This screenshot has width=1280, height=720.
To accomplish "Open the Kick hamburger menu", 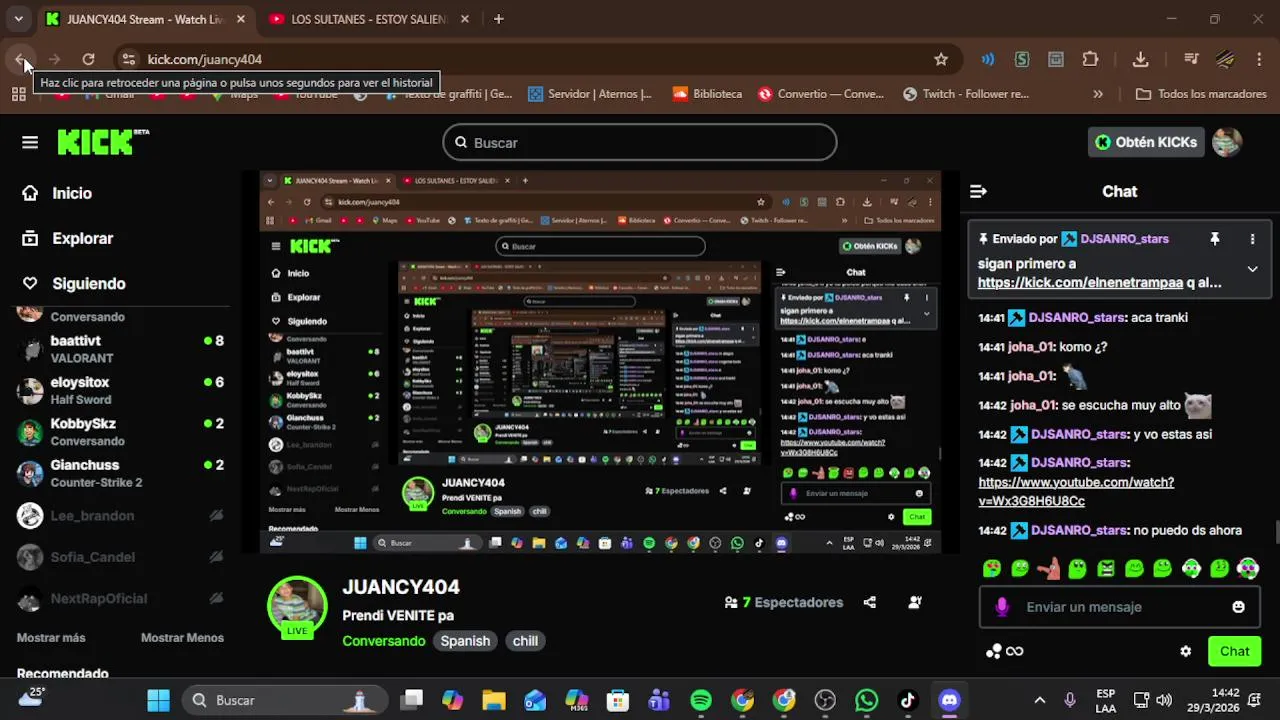I will [30, 143].
